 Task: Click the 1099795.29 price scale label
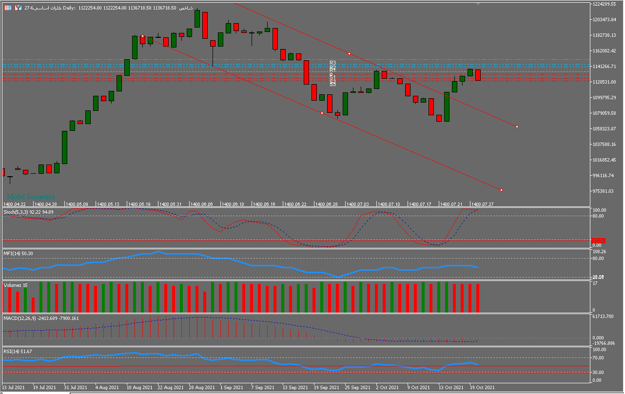tap(604, 97)
